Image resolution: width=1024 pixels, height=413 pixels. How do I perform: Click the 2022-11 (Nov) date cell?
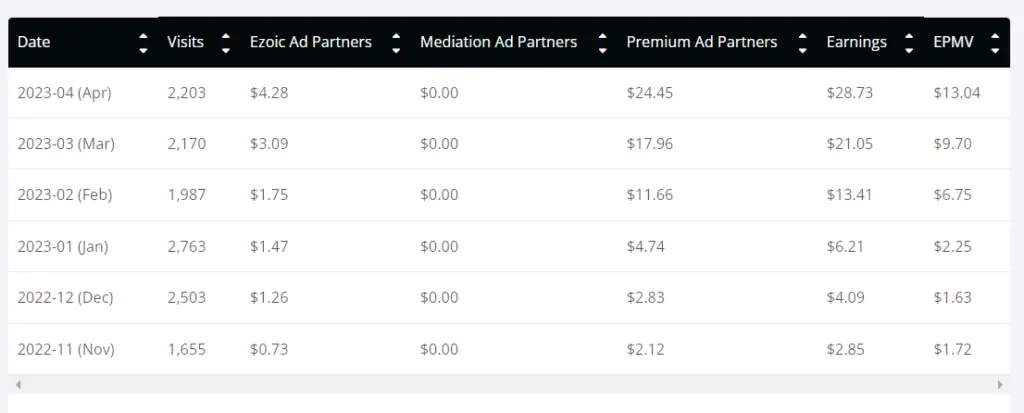click(x=66, y=350)
